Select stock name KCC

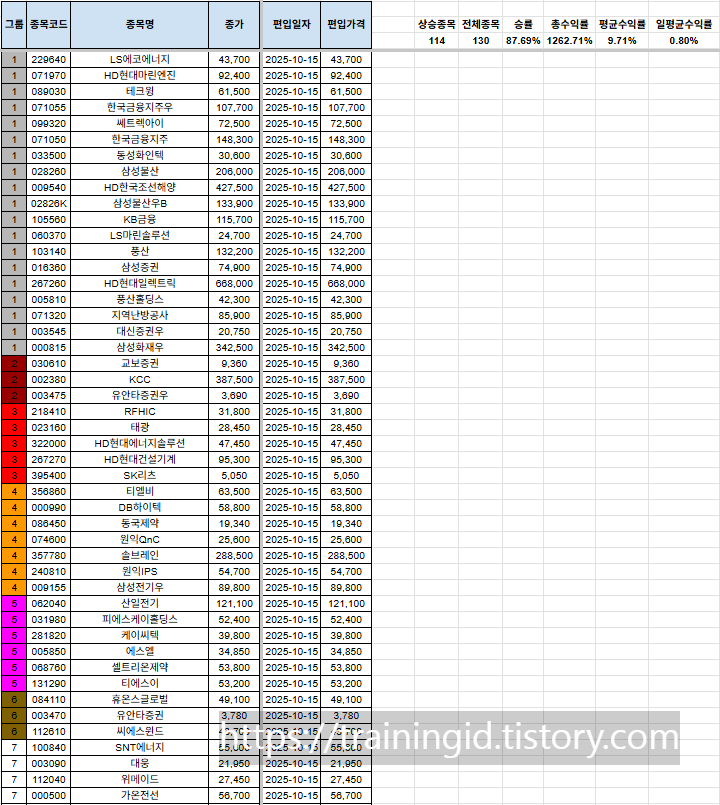point(140,379)
